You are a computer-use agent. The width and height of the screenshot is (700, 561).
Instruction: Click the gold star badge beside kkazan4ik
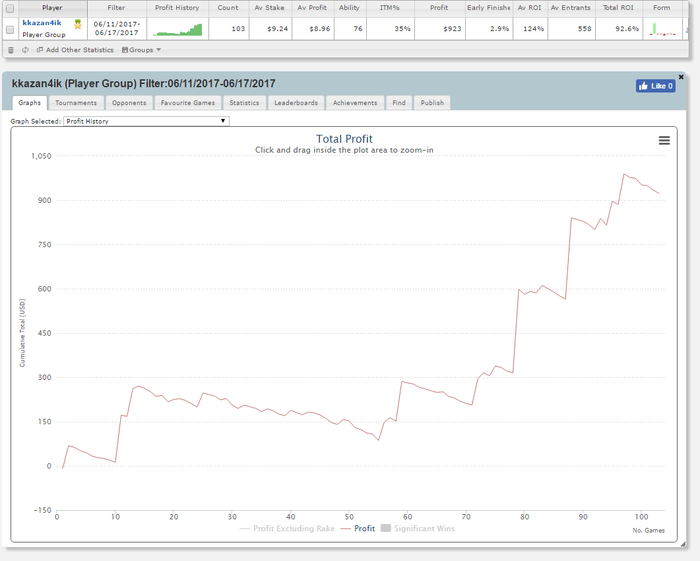[78, 25]
